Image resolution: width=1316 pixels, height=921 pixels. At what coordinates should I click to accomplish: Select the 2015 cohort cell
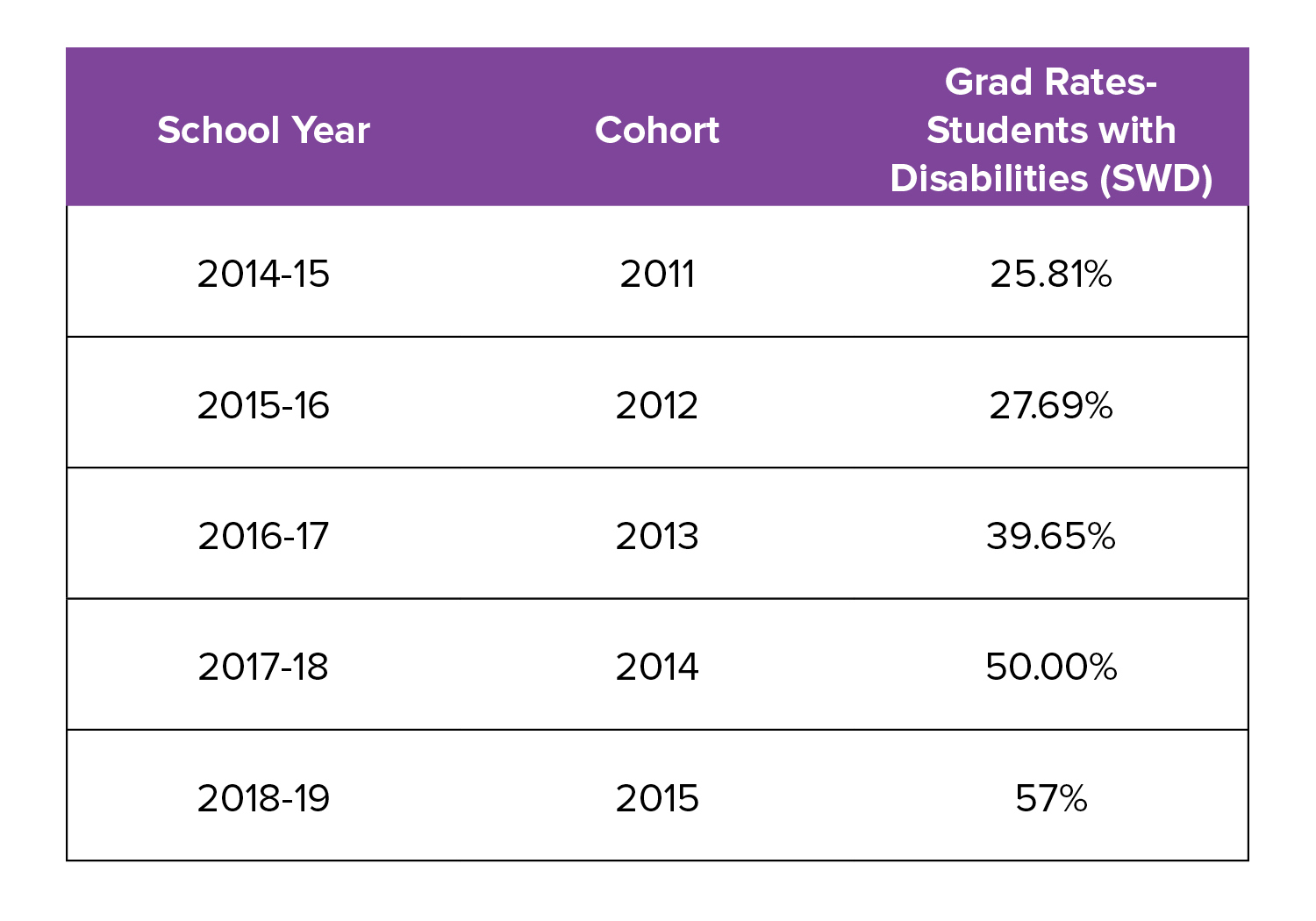pyautogui.click(x=657, y=798)
